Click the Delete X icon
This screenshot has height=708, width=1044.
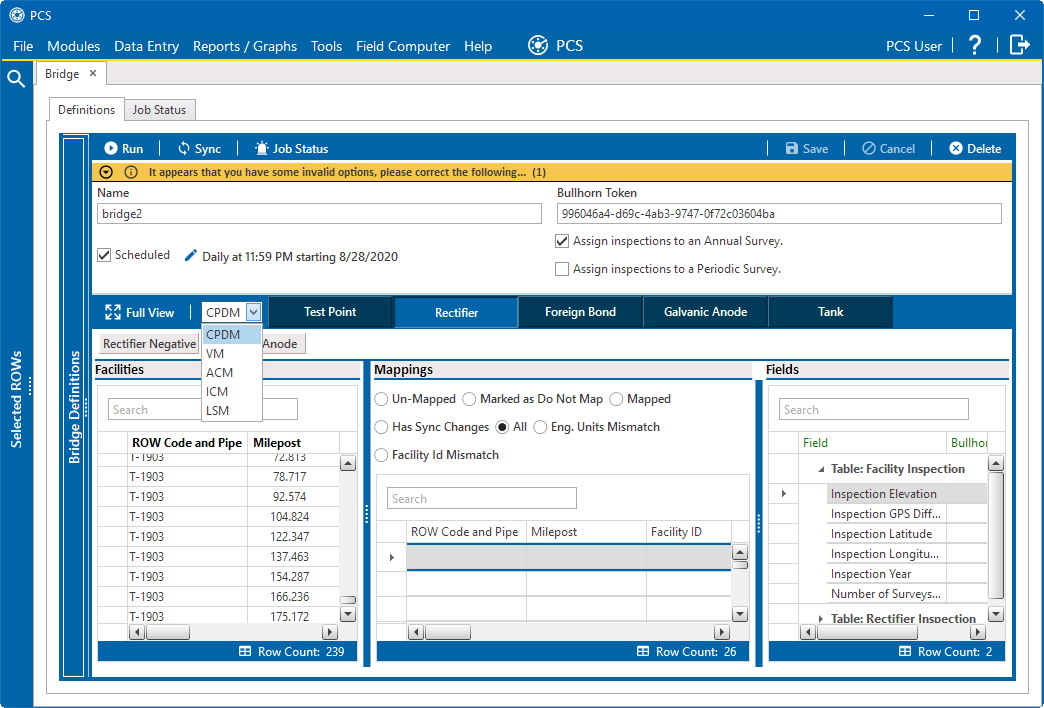click(955, 149)
